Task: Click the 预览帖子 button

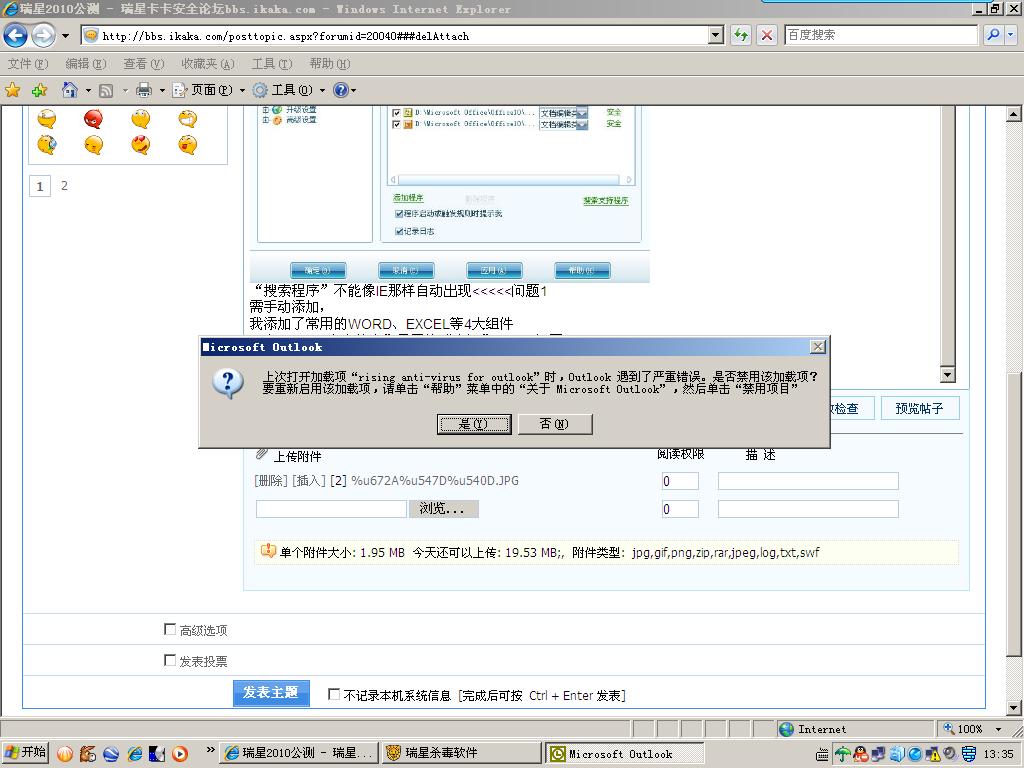Action: click(x=920, y=408)
